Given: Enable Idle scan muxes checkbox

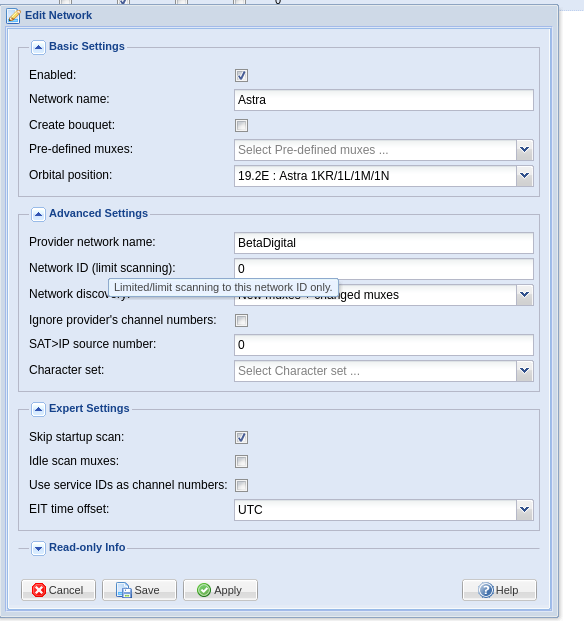Looking at the screenshot, I should 241,461.
